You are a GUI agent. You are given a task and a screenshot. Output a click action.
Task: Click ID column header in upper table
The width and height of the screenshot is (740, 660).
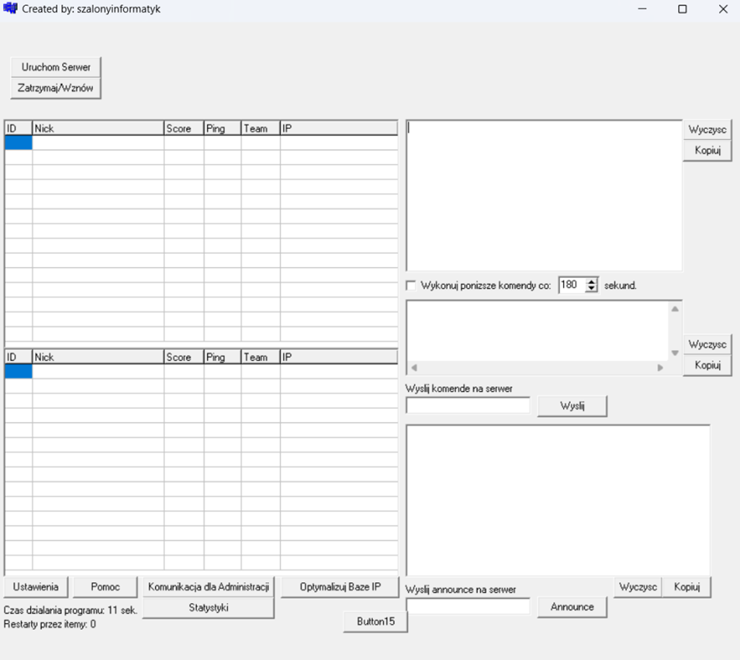pyautogui.click(x=18, y=128)
